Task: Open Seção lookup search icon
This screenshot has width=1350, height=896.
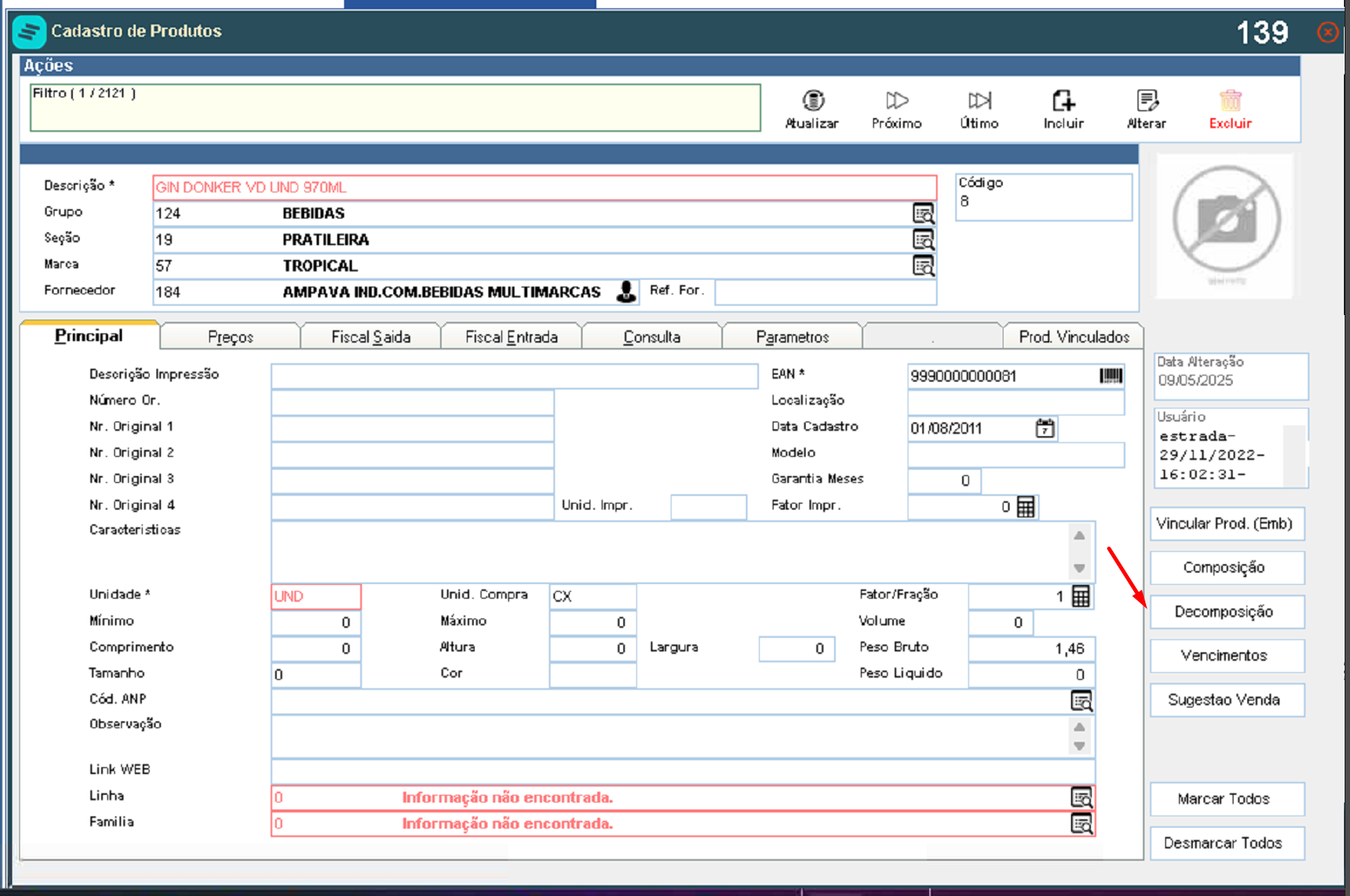Action: (x=923, y=240)
